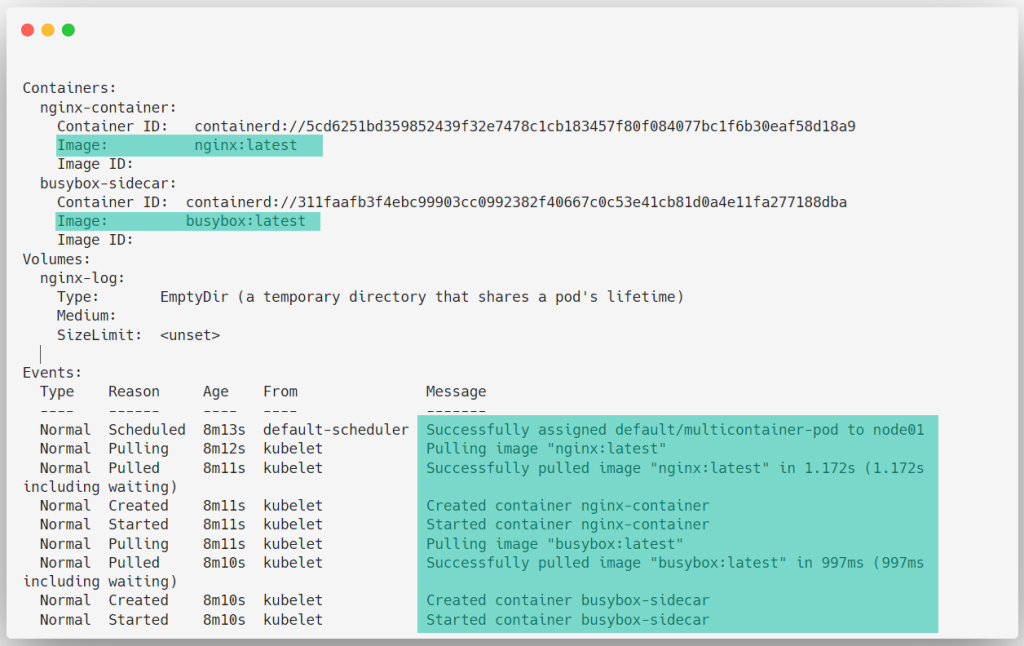Select the 'nginx-log:' volume name
The image size is (1024, 646).
[82, 278]
